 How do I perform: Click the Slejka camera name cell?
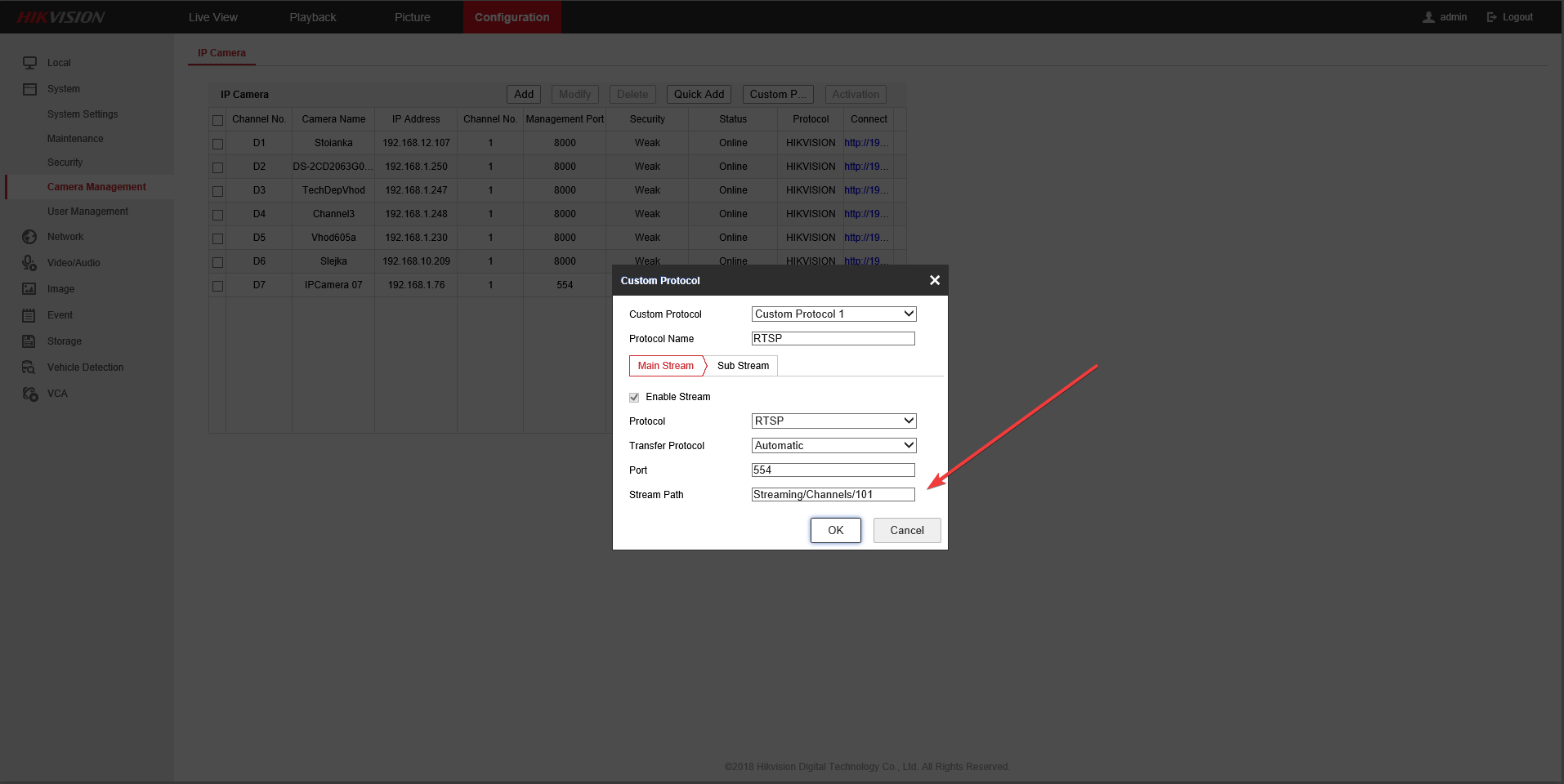tap(333, 261)
